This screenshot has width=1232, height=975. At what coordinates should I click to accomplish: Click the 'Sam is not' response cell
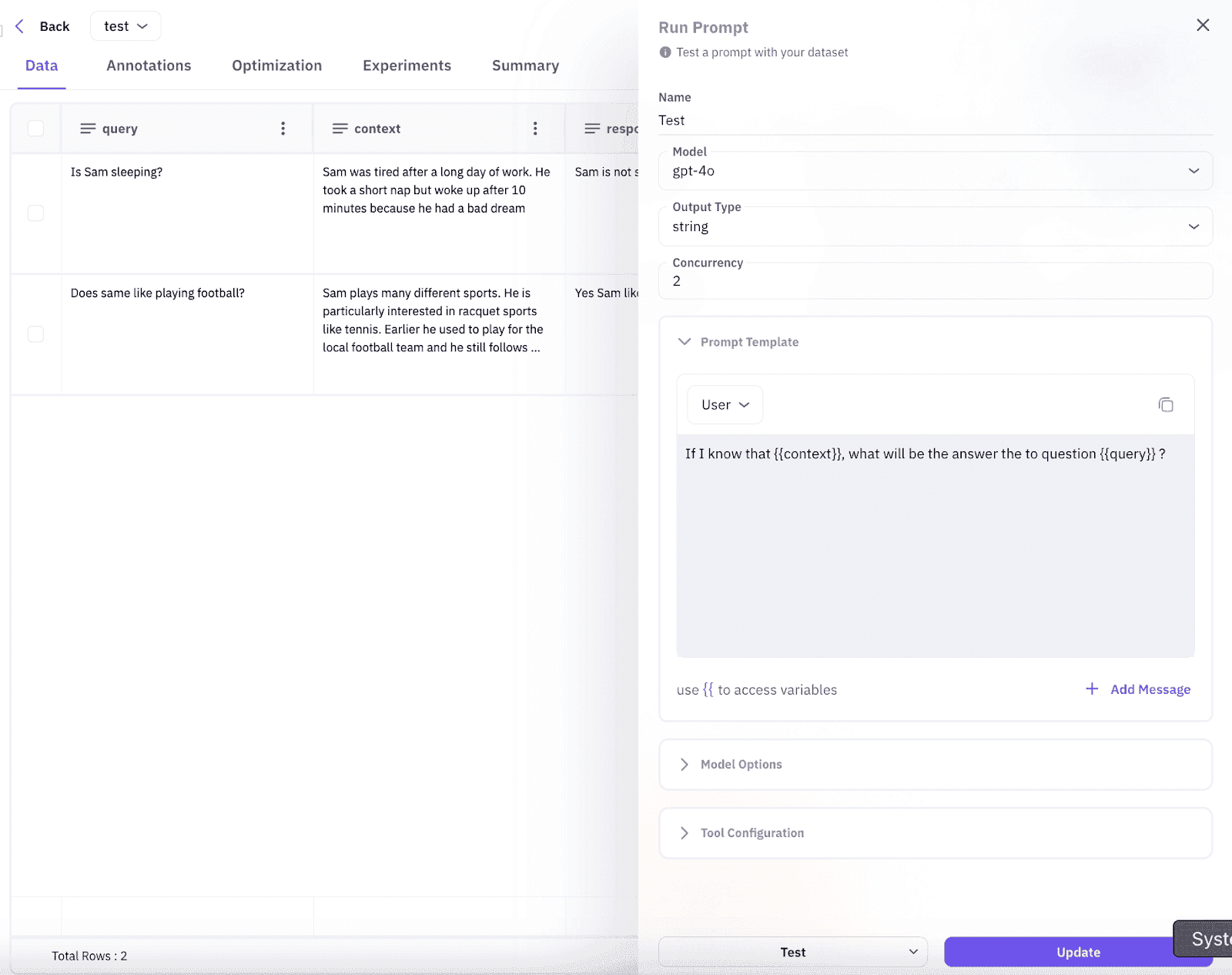tap(602, 213)
